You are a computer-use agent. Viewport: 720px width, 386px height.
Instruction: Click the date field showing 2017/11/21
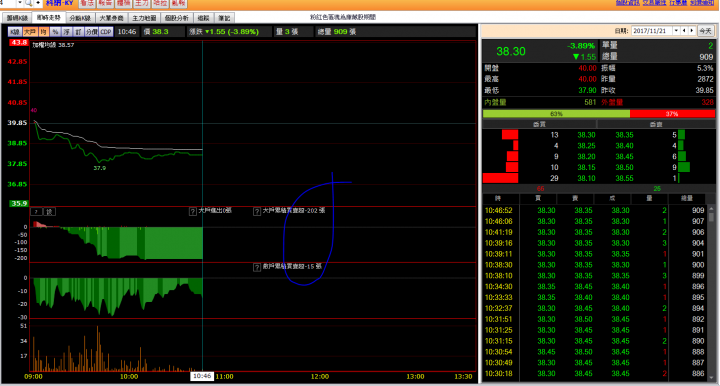(x=652, y=31)
